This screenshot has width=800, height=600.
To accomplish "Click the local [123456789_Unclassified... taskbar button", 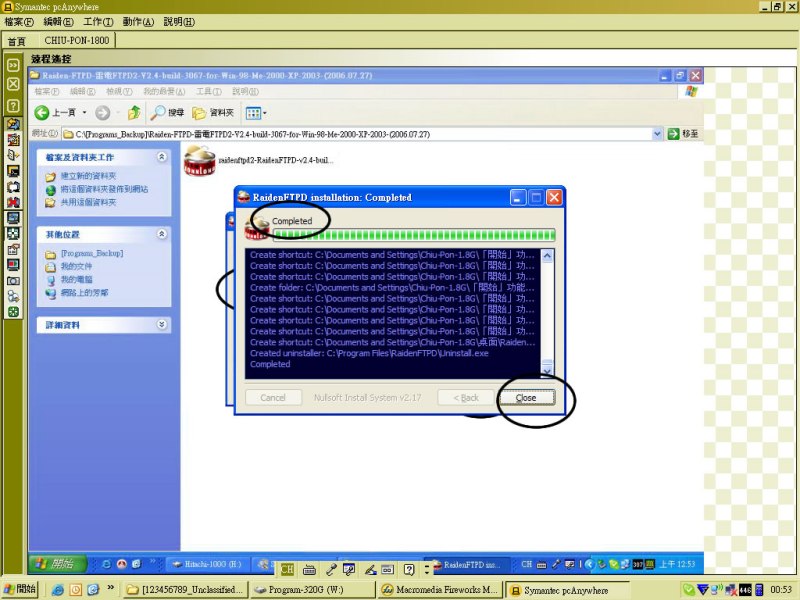I will (x=186, y=589).
